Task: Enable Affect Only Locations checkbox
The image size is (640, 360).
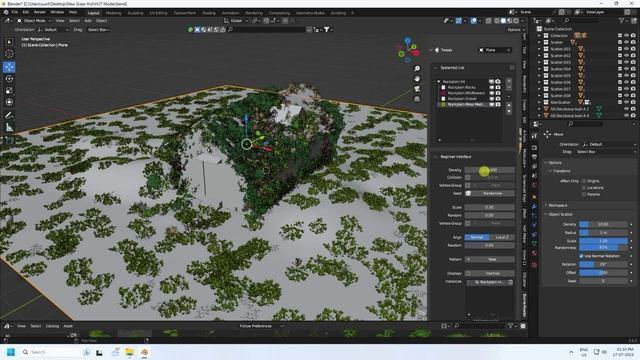Action: click(584, 188)
